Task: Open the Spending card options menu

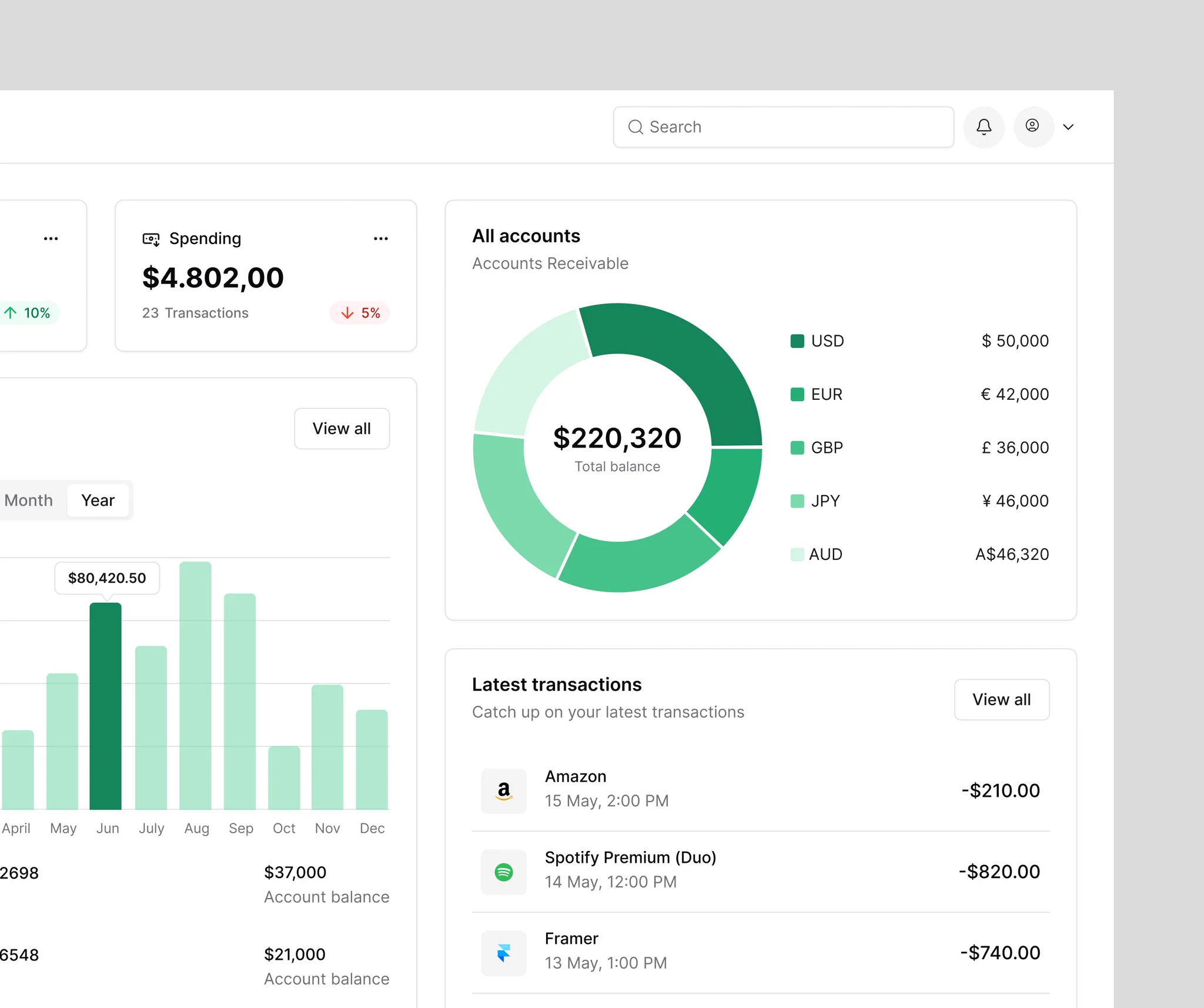Action: click(381, 238)
